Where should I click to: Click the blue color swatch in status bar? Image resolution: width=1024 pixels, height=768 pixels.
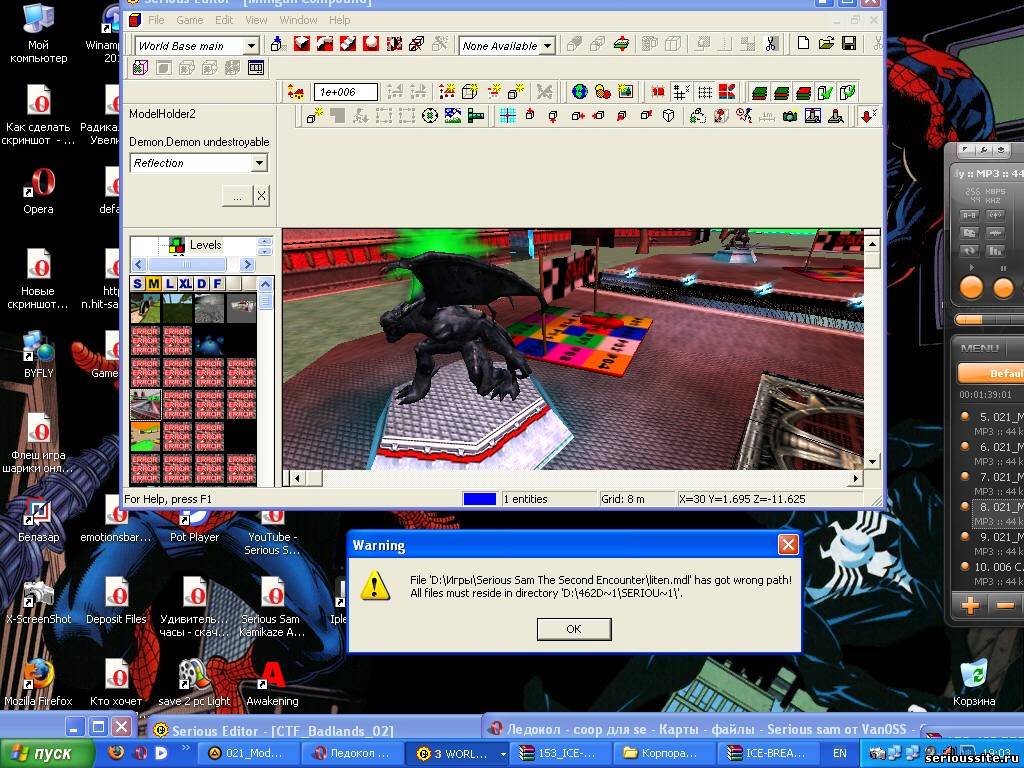[x=479, y=499]
